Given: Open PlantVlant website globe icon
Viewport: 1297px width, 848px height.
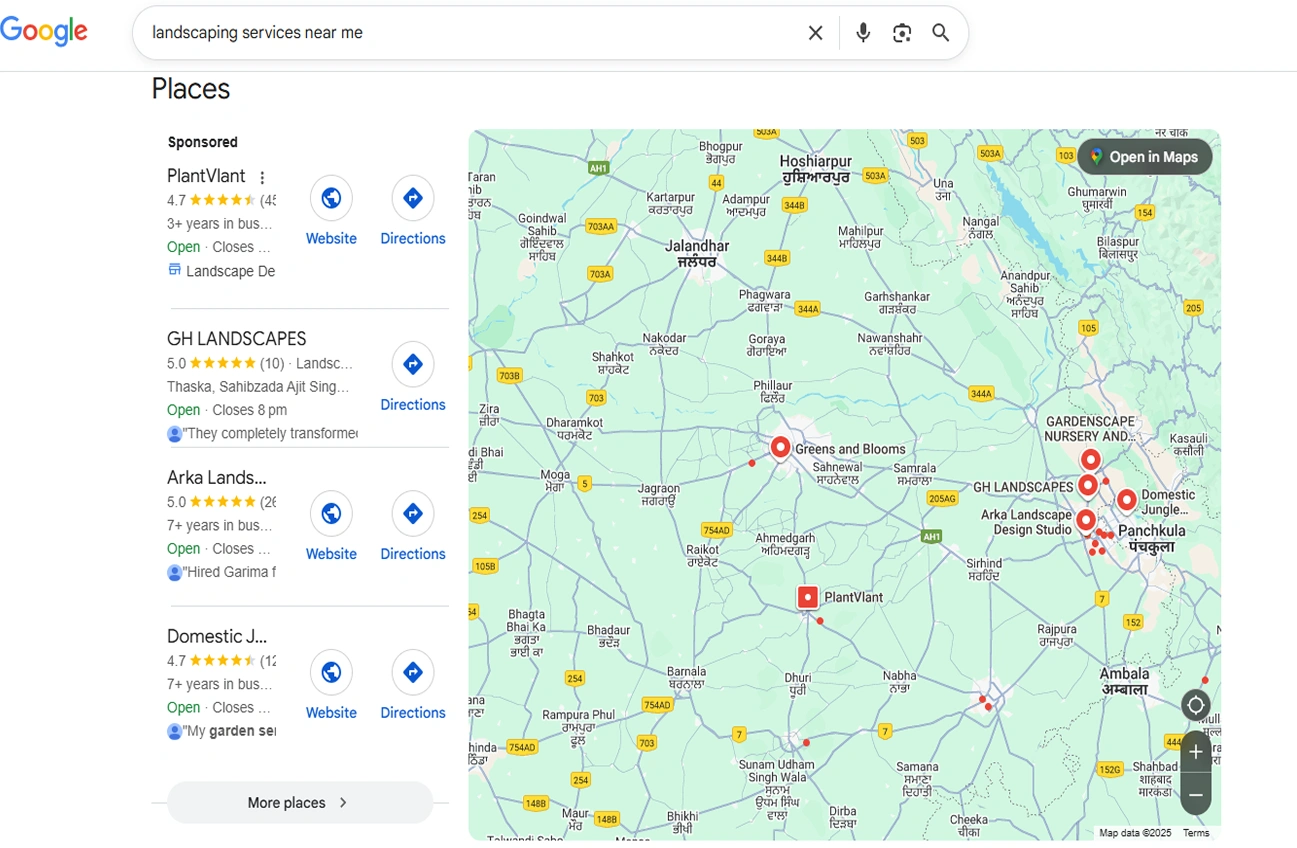Looking at the screenshot, I should pos(331,198).
